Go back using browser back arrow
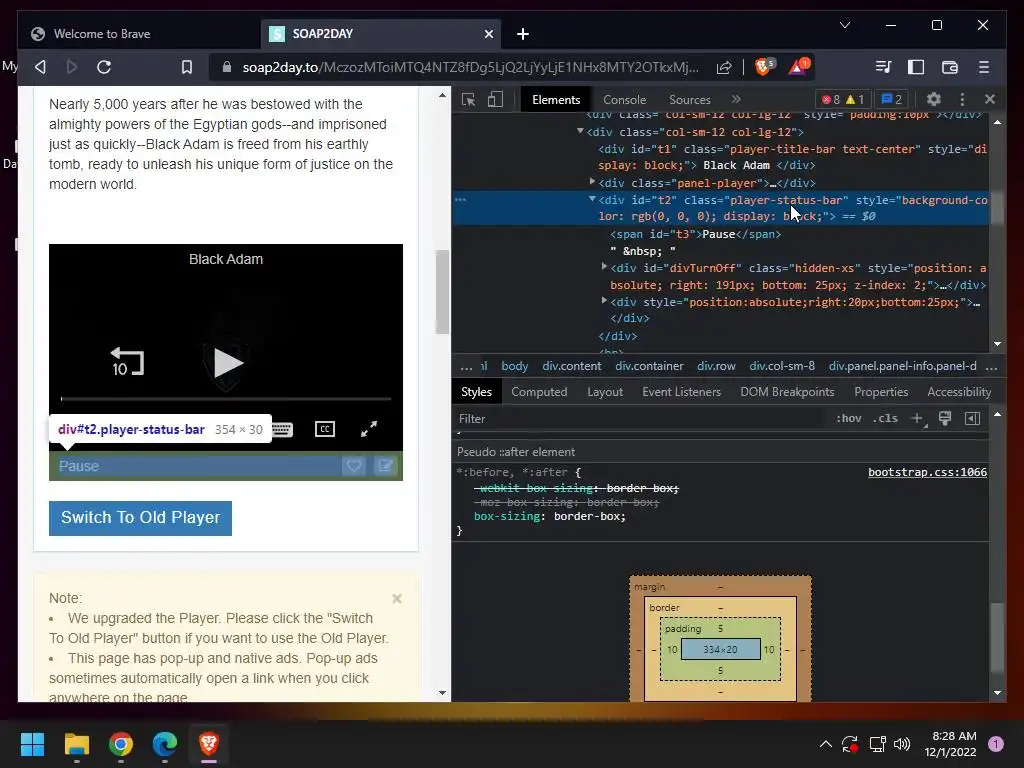1024x768 pixels. [x=40, y=67]
